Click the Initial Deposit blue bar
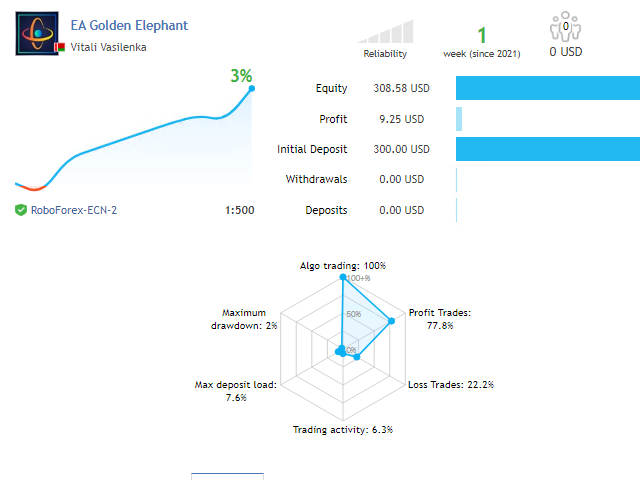The image size is (640, 480). 548,149
